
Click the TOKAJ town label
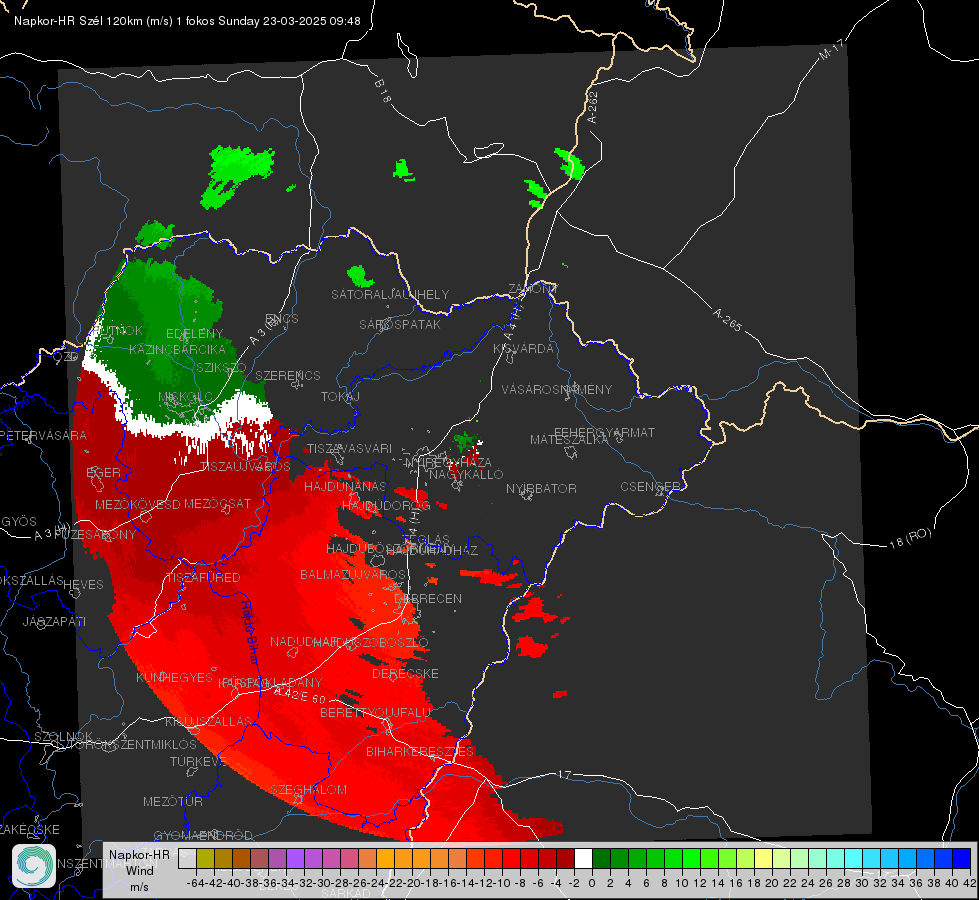click(340, 397)
